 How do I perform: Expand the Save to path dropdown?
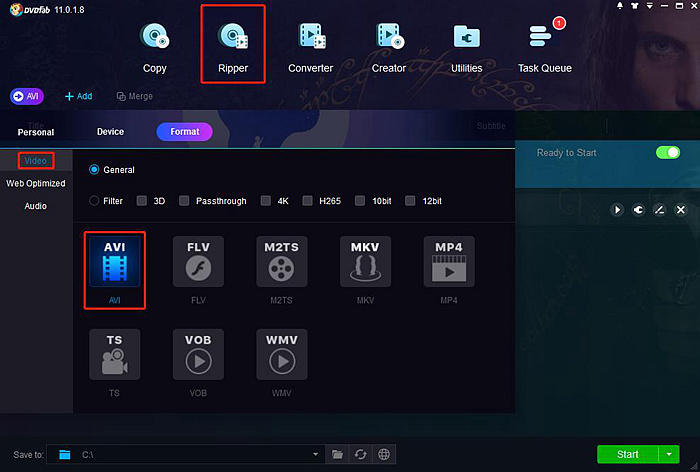(315, 455)
